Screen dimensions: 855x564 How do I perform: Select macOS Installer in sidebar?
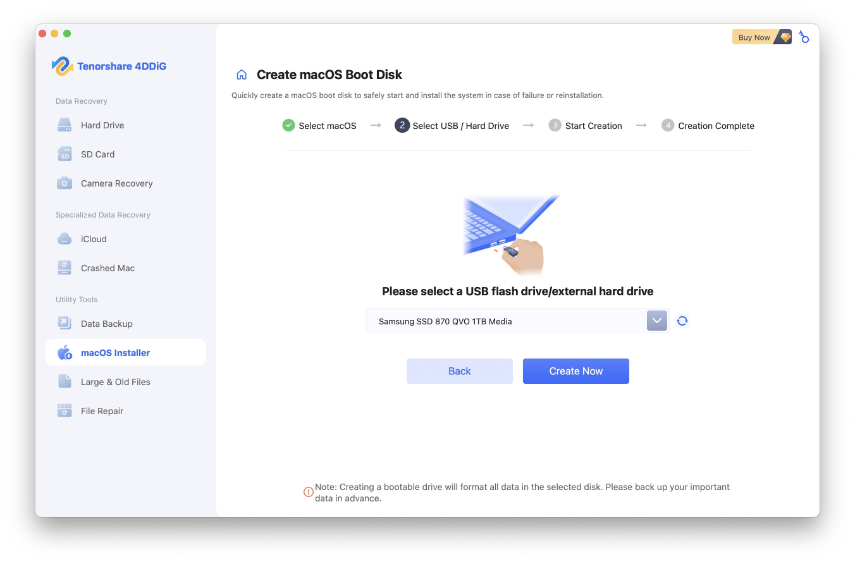[x=126, y=352]
